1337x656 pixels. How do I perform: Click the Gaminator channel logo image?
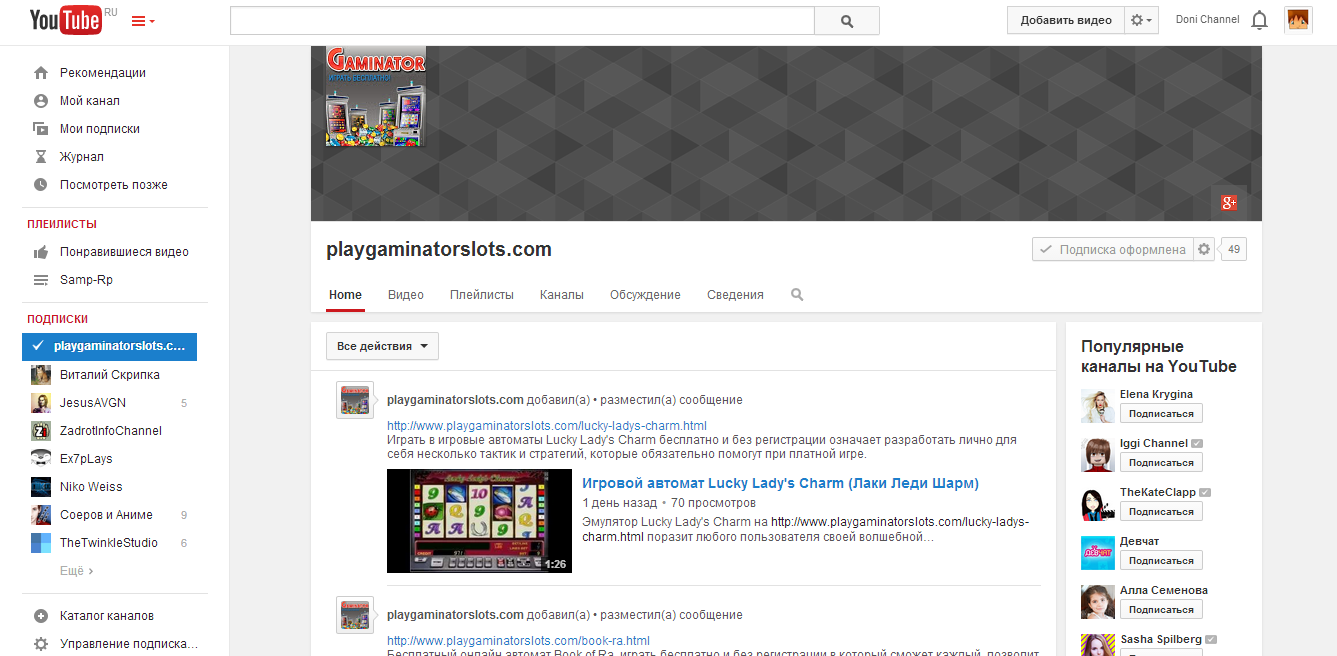coord(375,98)
